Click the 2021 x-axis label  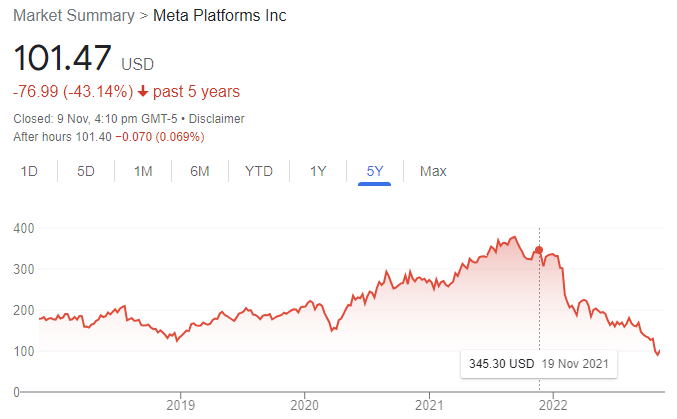click(429, 405)
